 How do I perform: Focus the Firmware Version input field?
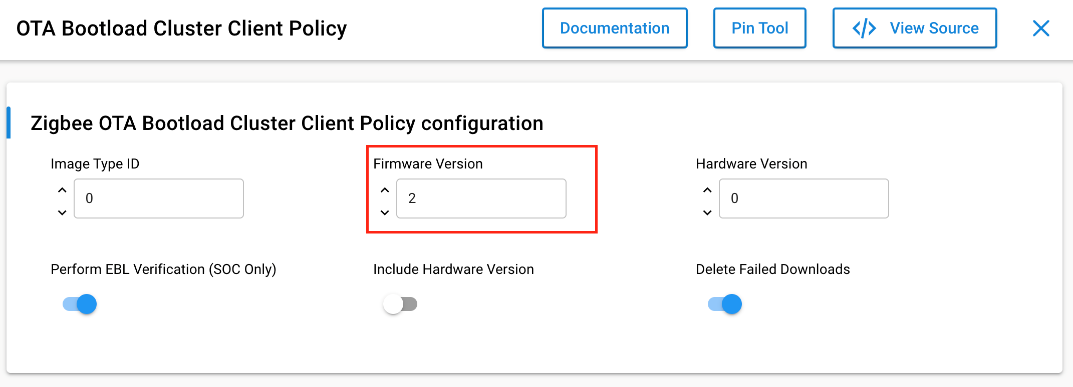[x=481, y=198]
